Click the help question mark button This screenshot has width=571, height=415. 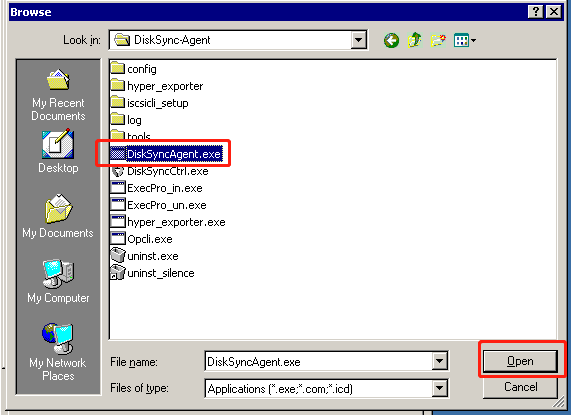pos(536,12)
